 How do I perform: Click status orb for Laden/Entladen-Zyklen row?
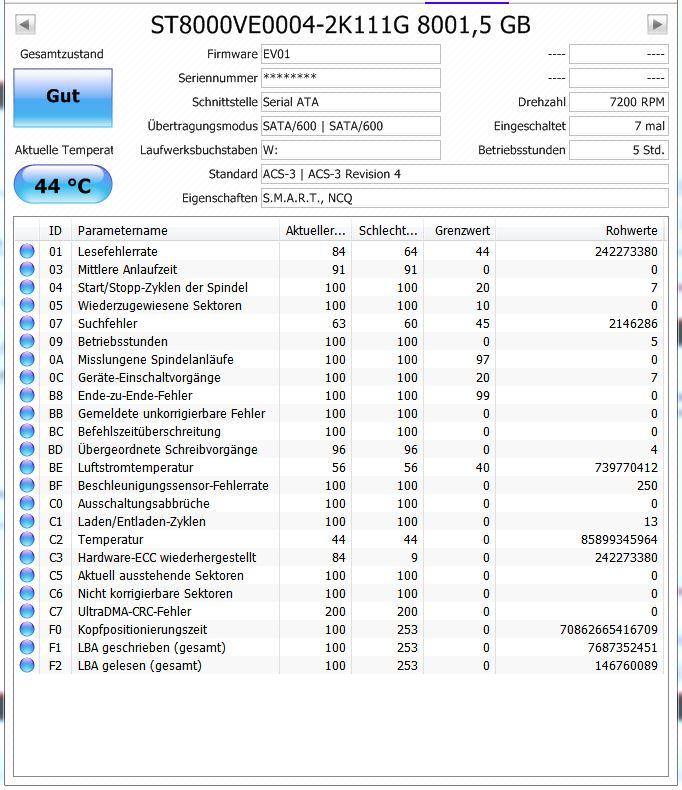tap(27, 521)
